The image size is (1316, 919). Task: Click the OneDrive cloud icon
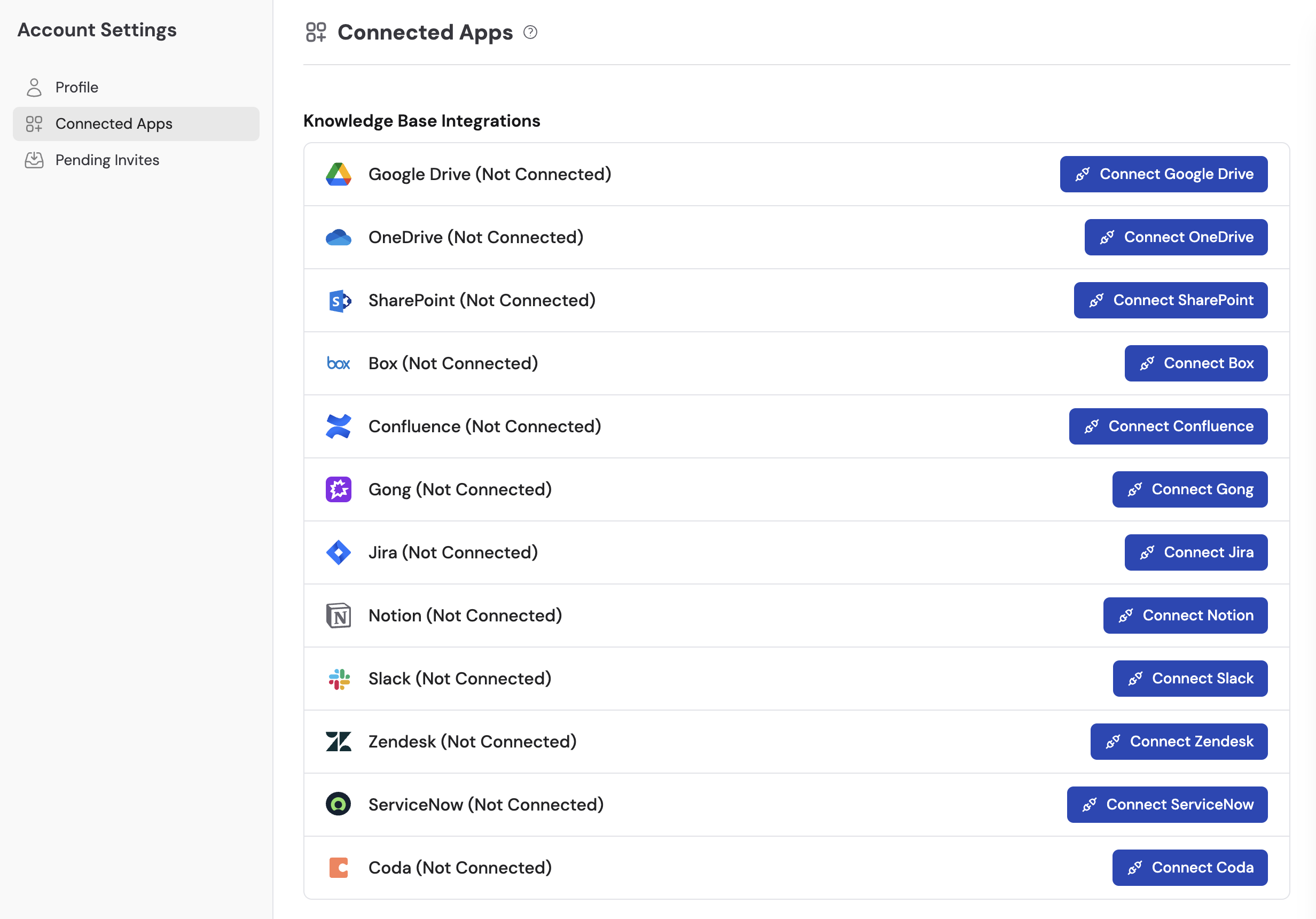[338, 237]
